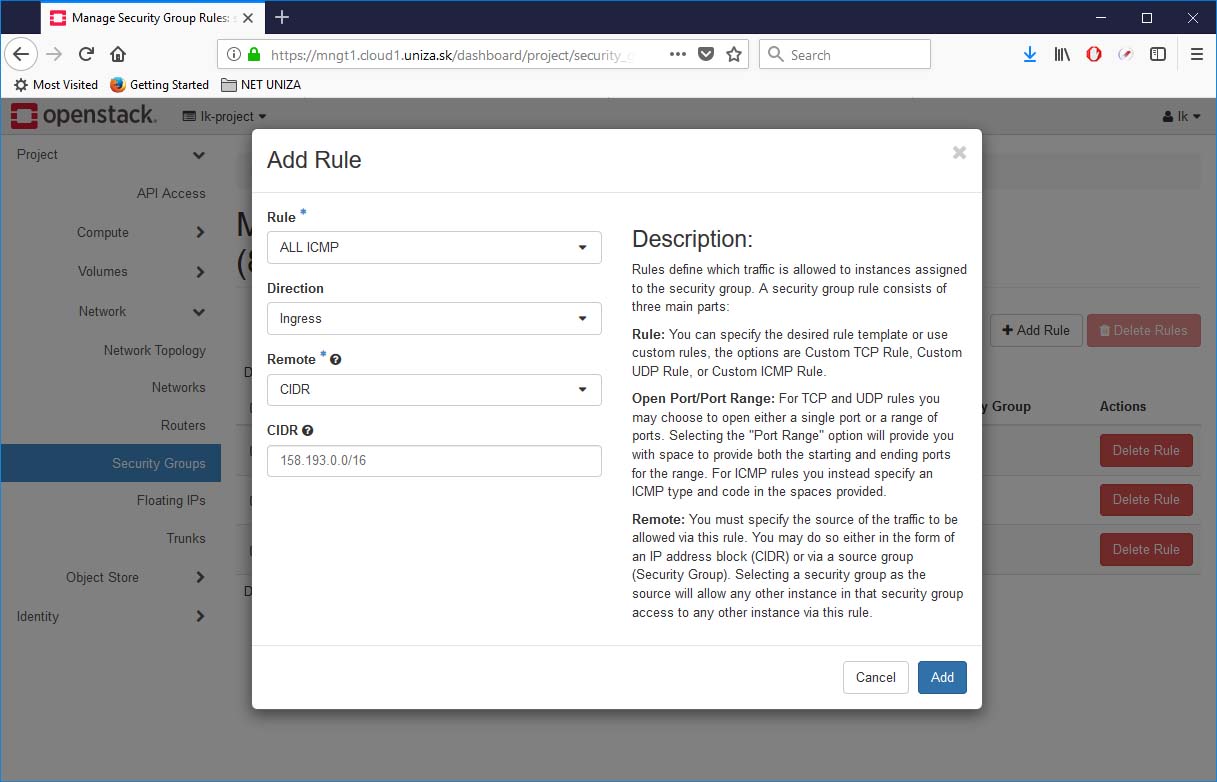Click the first Delete Rule button in the table
The width and height of the screenshot is (1217, 782).
tap(1146, 450)
